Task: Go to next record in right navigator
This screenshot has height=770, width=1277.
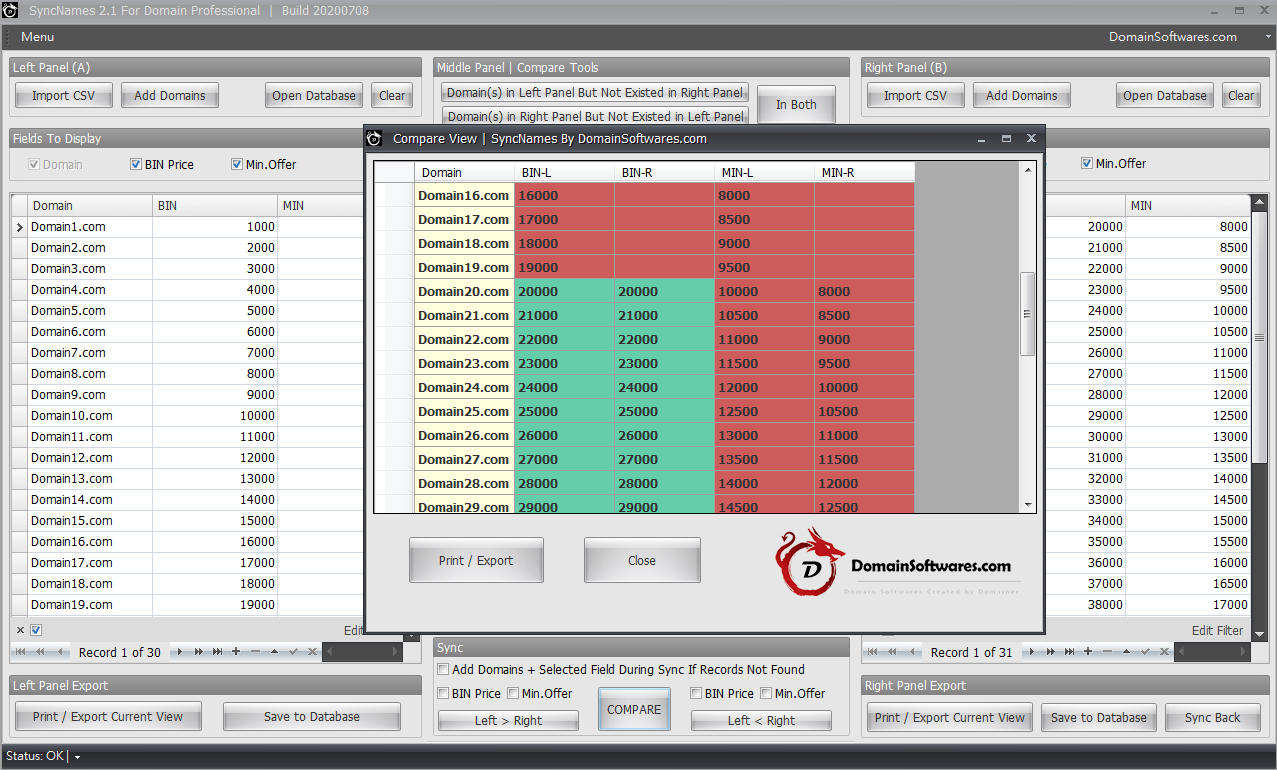Action: (x=1032, y=652)
